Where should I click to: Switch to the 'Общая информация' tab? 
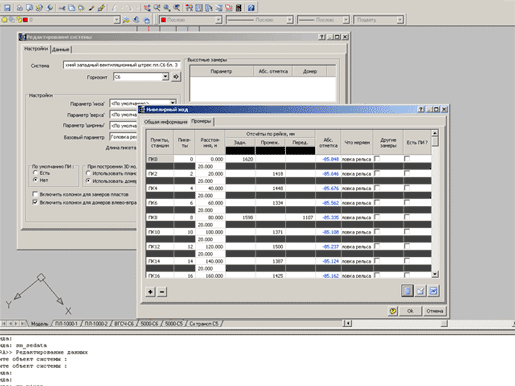165,122
